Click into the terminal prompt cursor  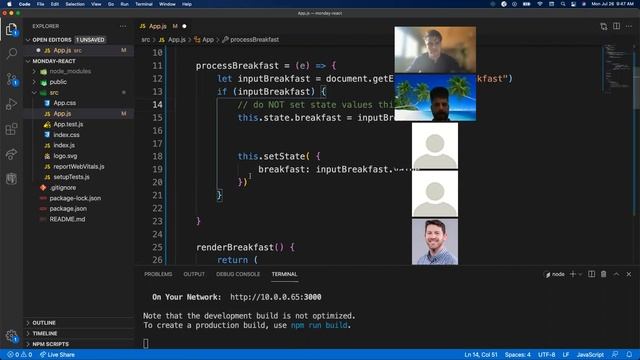coord(146,343)
